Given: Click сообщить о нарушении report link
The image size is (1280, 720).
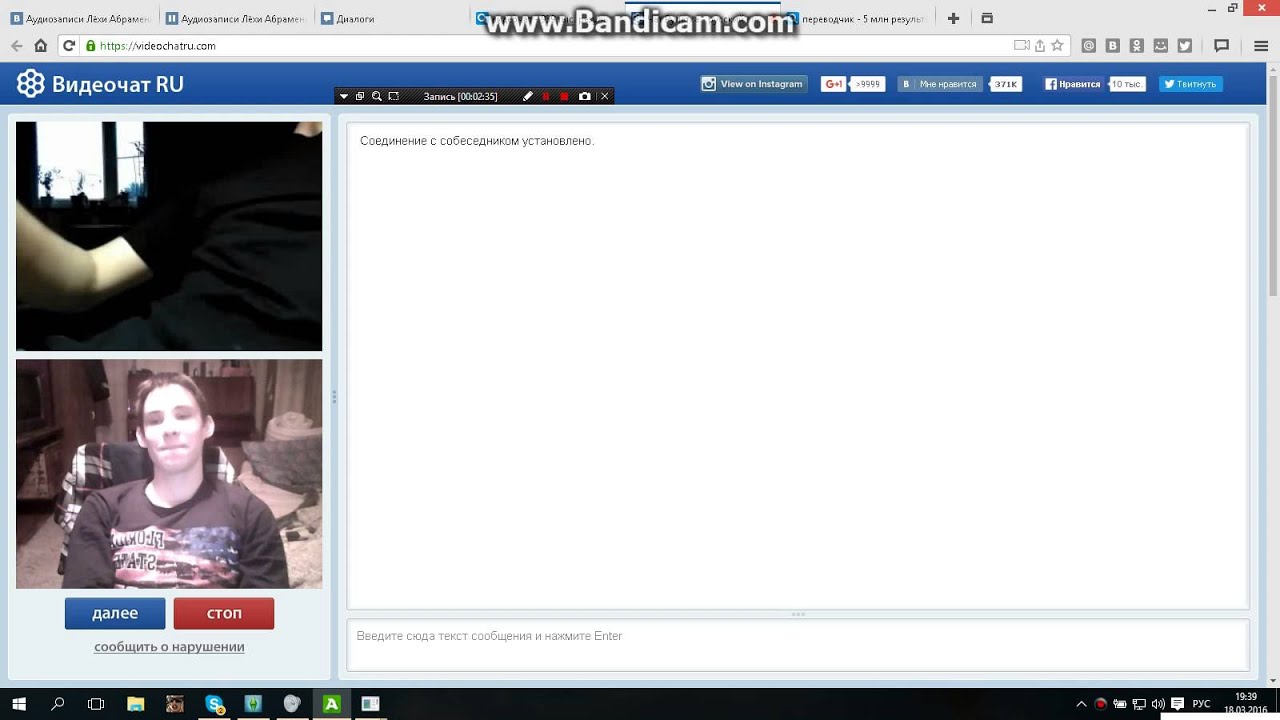Looking at the screenshot, I should click(169, 647).
